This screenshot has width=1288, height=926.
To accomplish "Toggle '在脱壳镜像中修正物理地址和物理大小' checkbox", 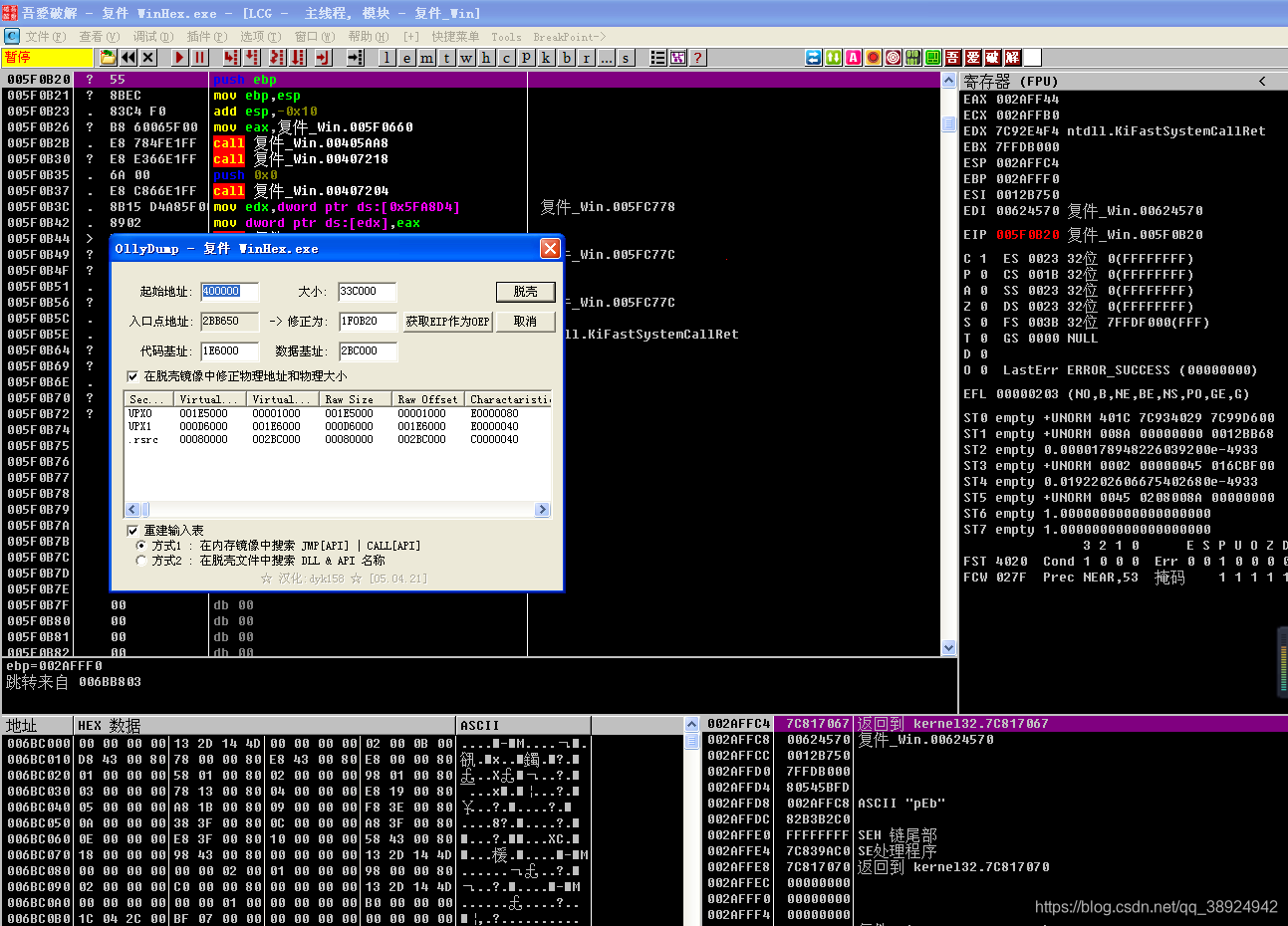I will point(132,376).
